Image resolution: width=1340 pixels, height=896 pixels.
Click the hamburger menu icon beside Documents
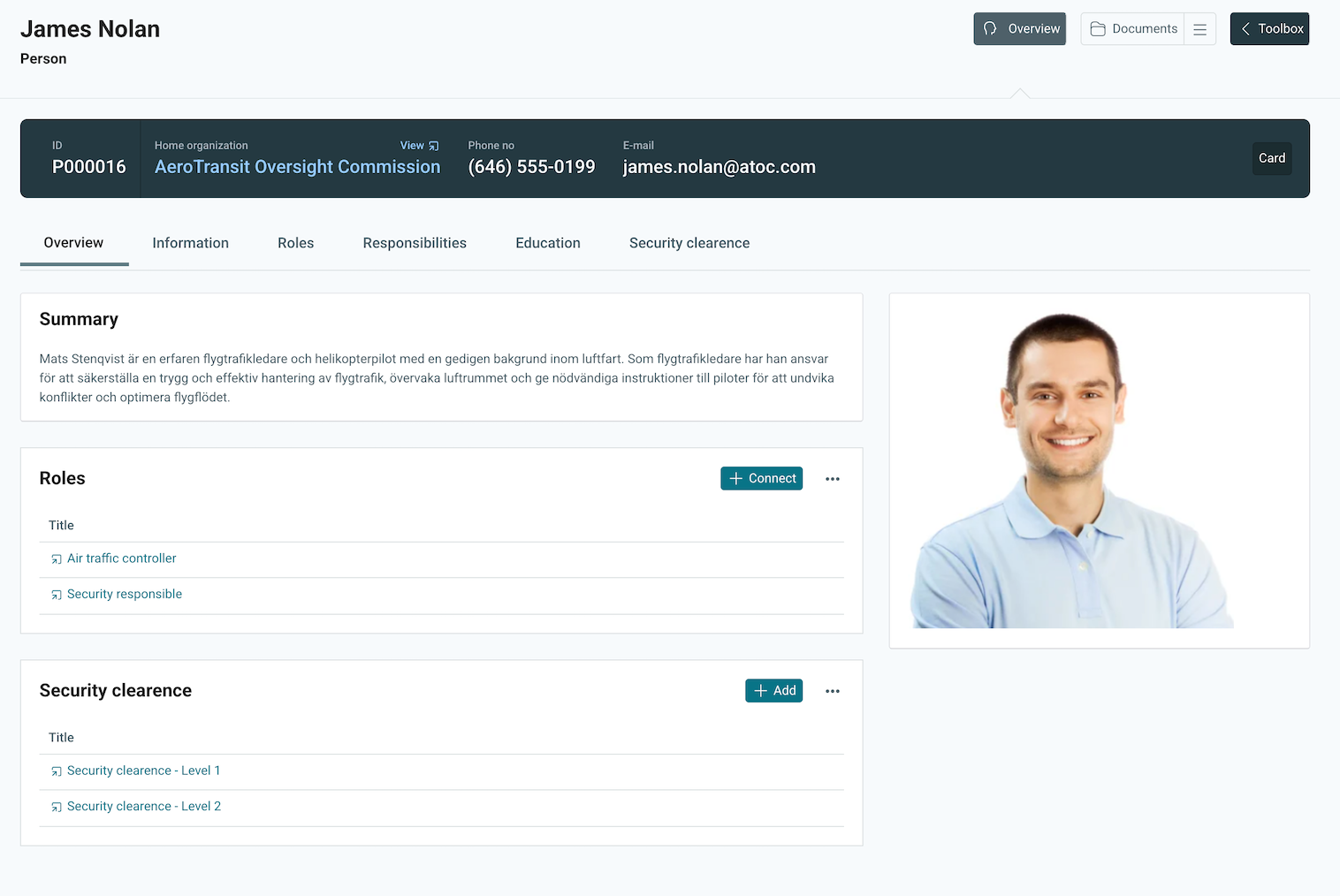coord(1199,29)
